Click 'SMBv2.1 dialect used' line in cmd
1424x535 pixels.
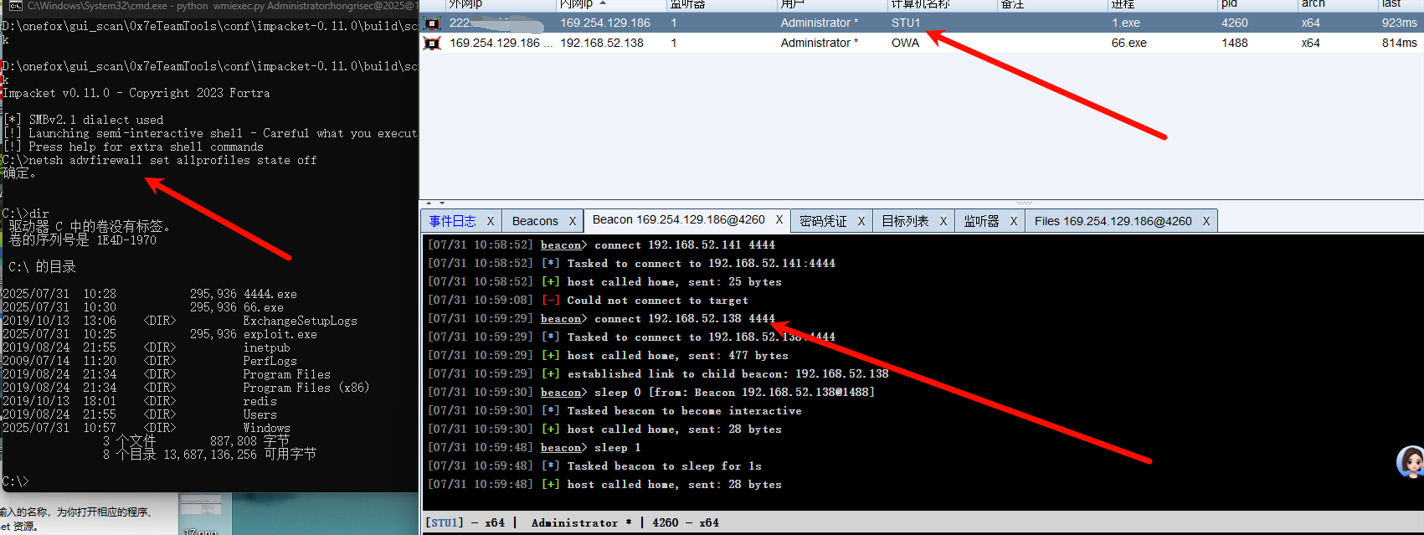[x=83, y=120]
